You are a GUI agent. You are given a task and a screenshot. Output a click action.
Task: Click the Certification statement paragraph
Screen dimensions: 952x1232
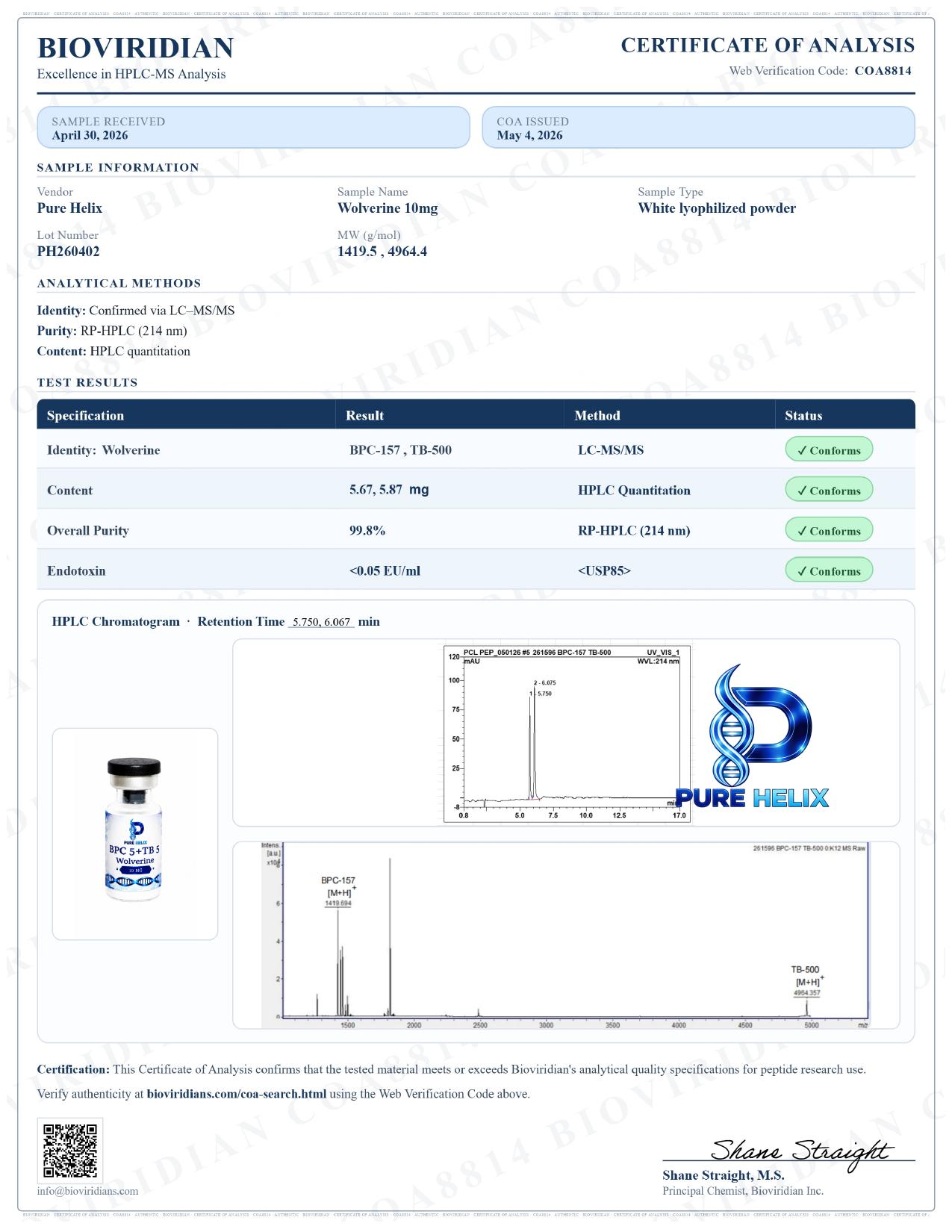click(x=452, y=1069)
